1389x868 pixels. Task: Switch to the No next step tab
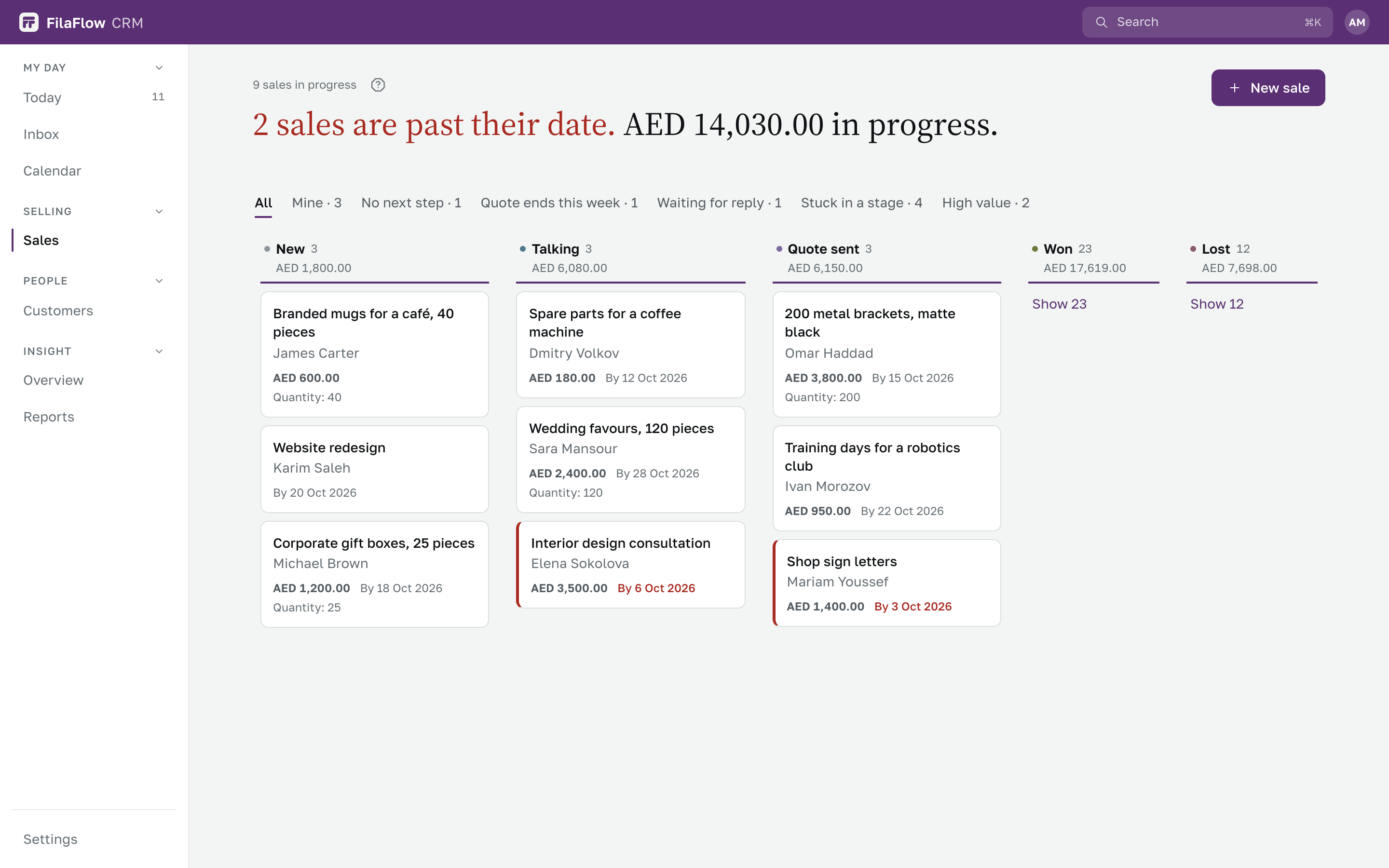coord(411,203)
